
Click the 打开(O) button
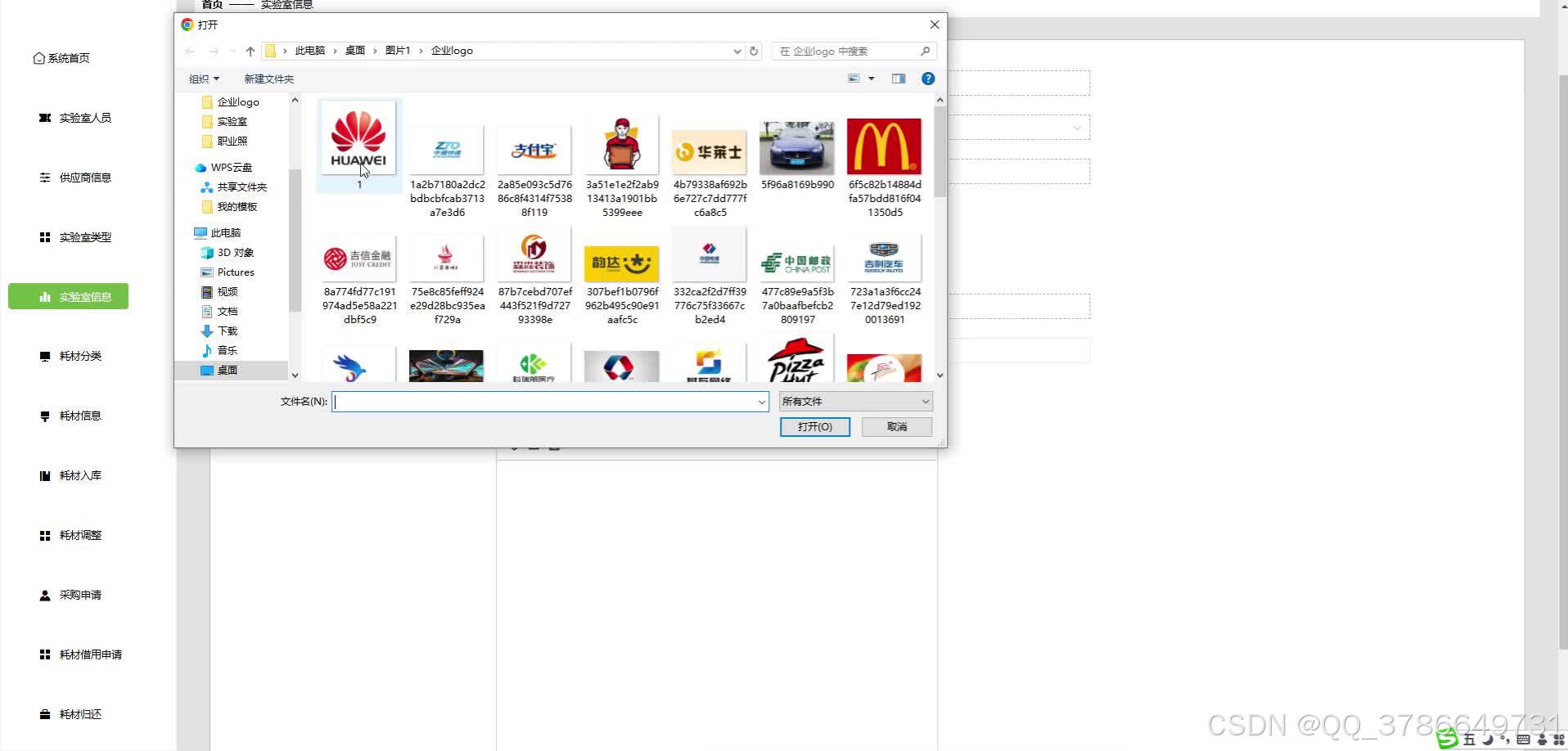815,427
